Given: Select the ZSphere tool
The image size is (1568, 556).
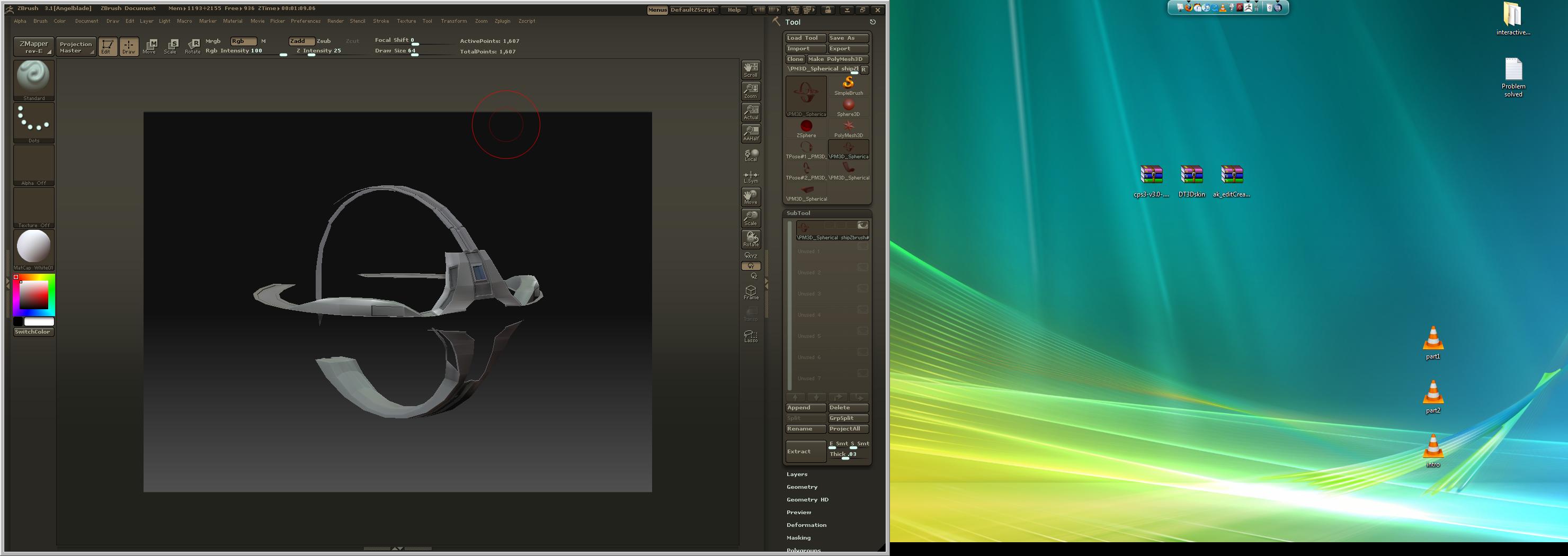Looking at the screenshot, I should pyautogui.click(x=806, y=128).
